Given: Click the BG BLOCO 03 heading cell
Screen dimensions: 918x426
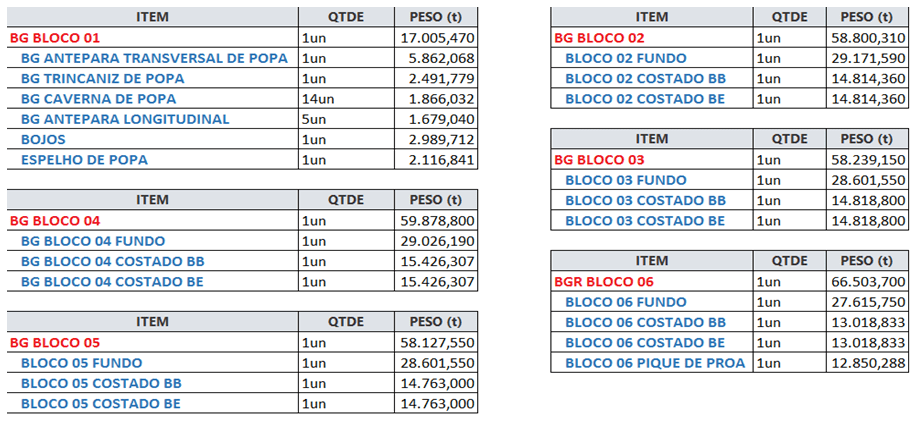Looking at the screenshot, I should point(652,160).
